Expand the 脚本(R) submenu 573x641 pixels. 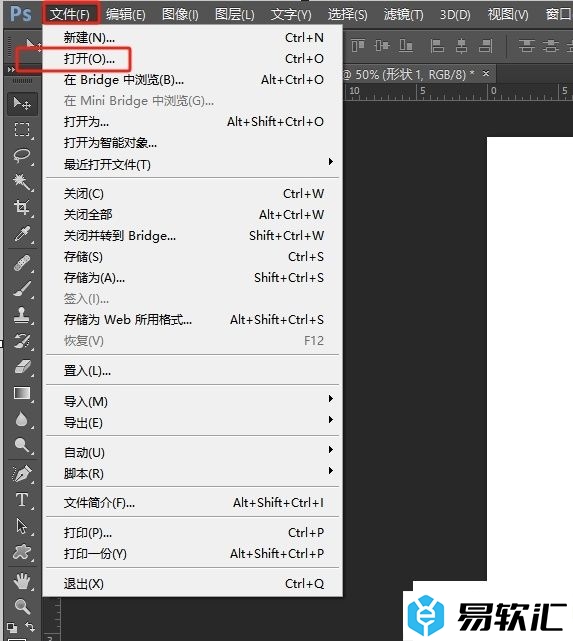point(192,473)
